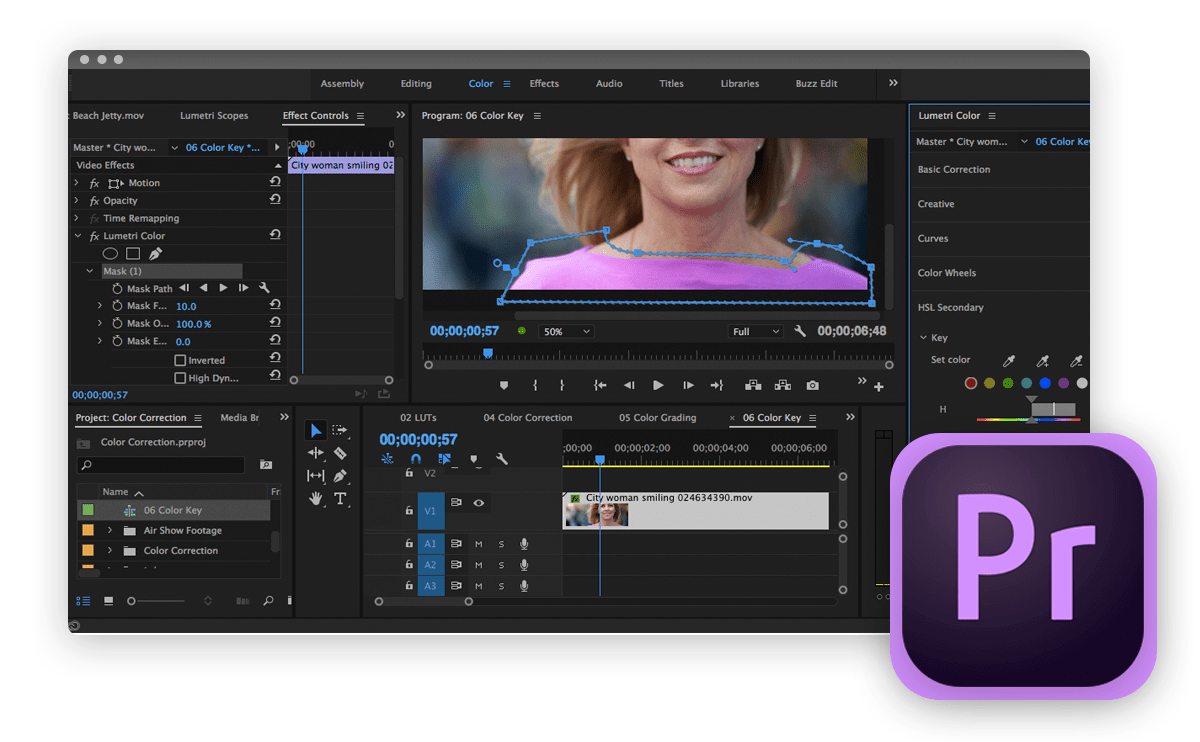Open the Audio workspace
The width and height of the screenshot is (1200, 742).
pos(609,84)
